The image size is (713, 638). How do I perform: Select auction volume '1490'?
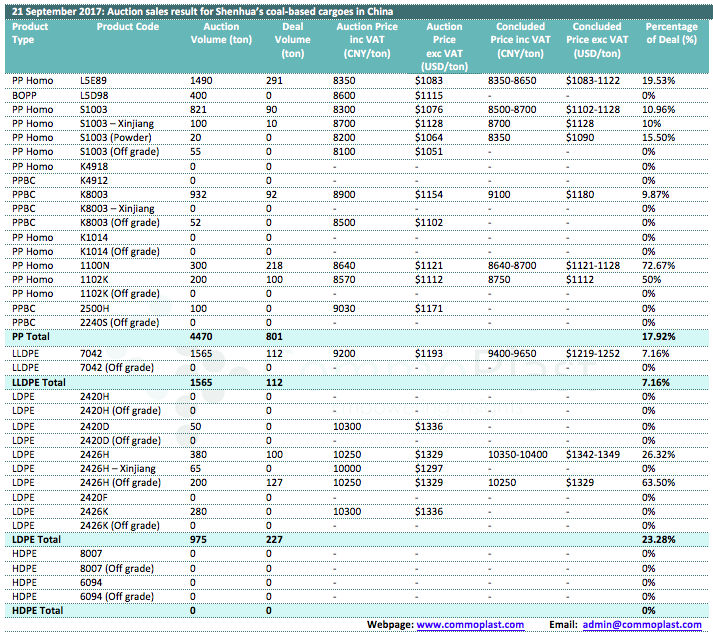click(x=201, y=80)
